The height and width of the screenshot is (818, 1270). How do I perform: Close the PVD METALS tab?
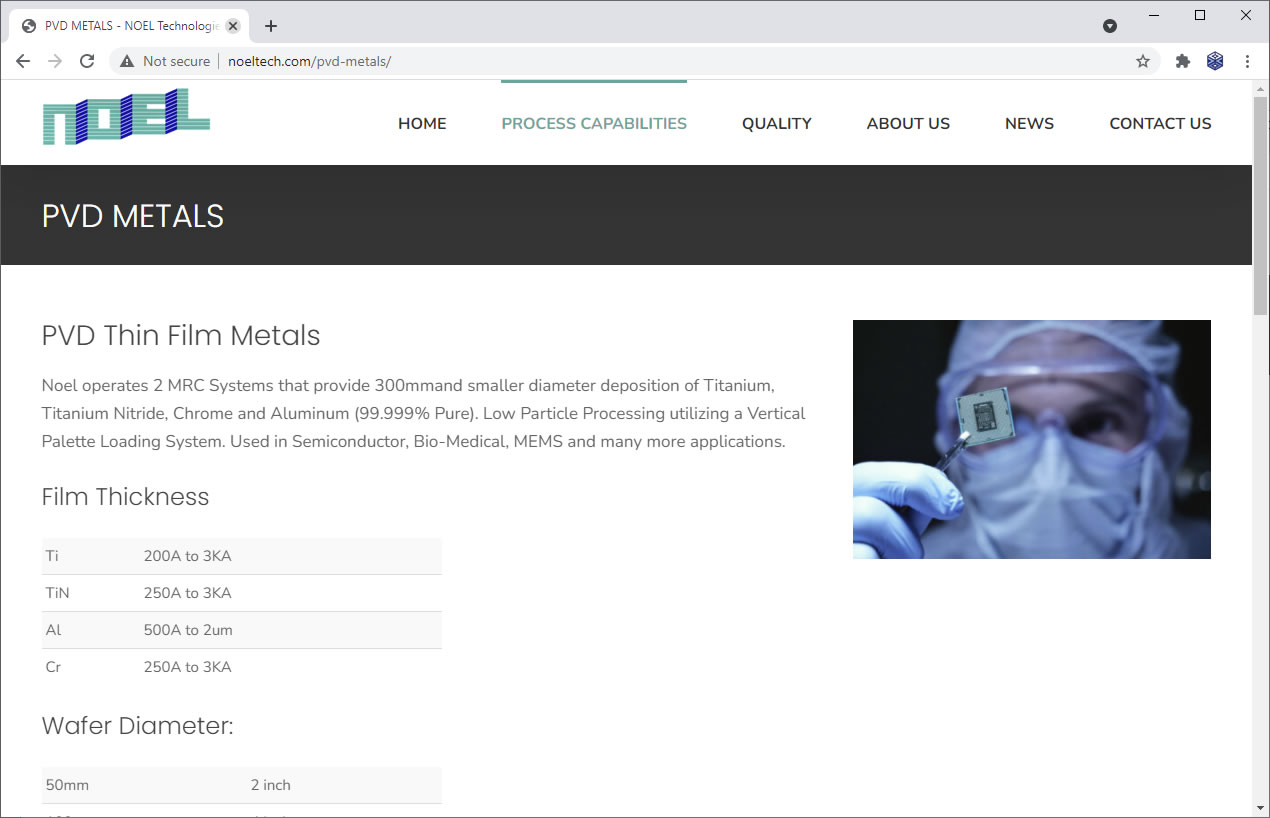tap(233, 26)
